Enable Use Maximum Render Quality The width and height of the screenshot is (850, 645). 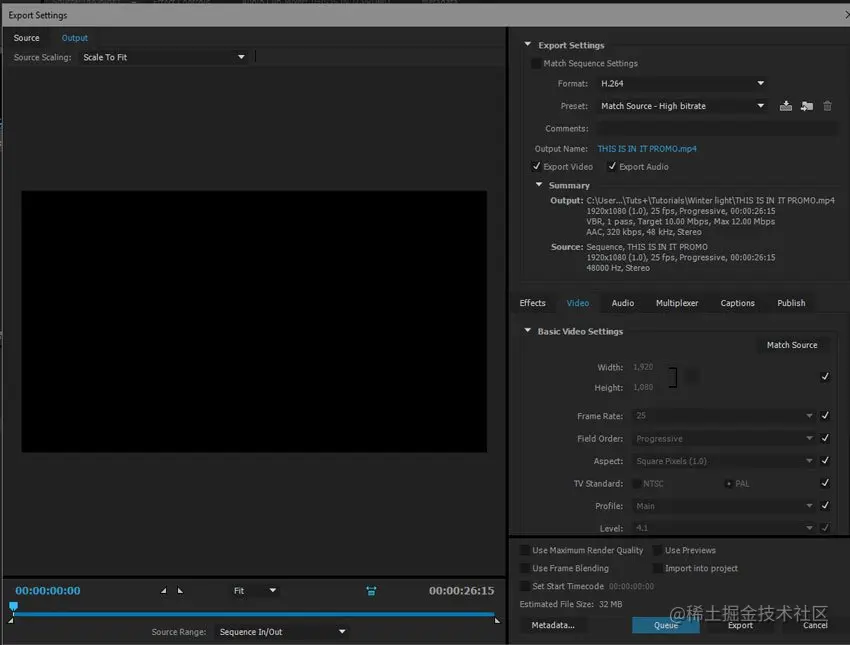(525, 550)
